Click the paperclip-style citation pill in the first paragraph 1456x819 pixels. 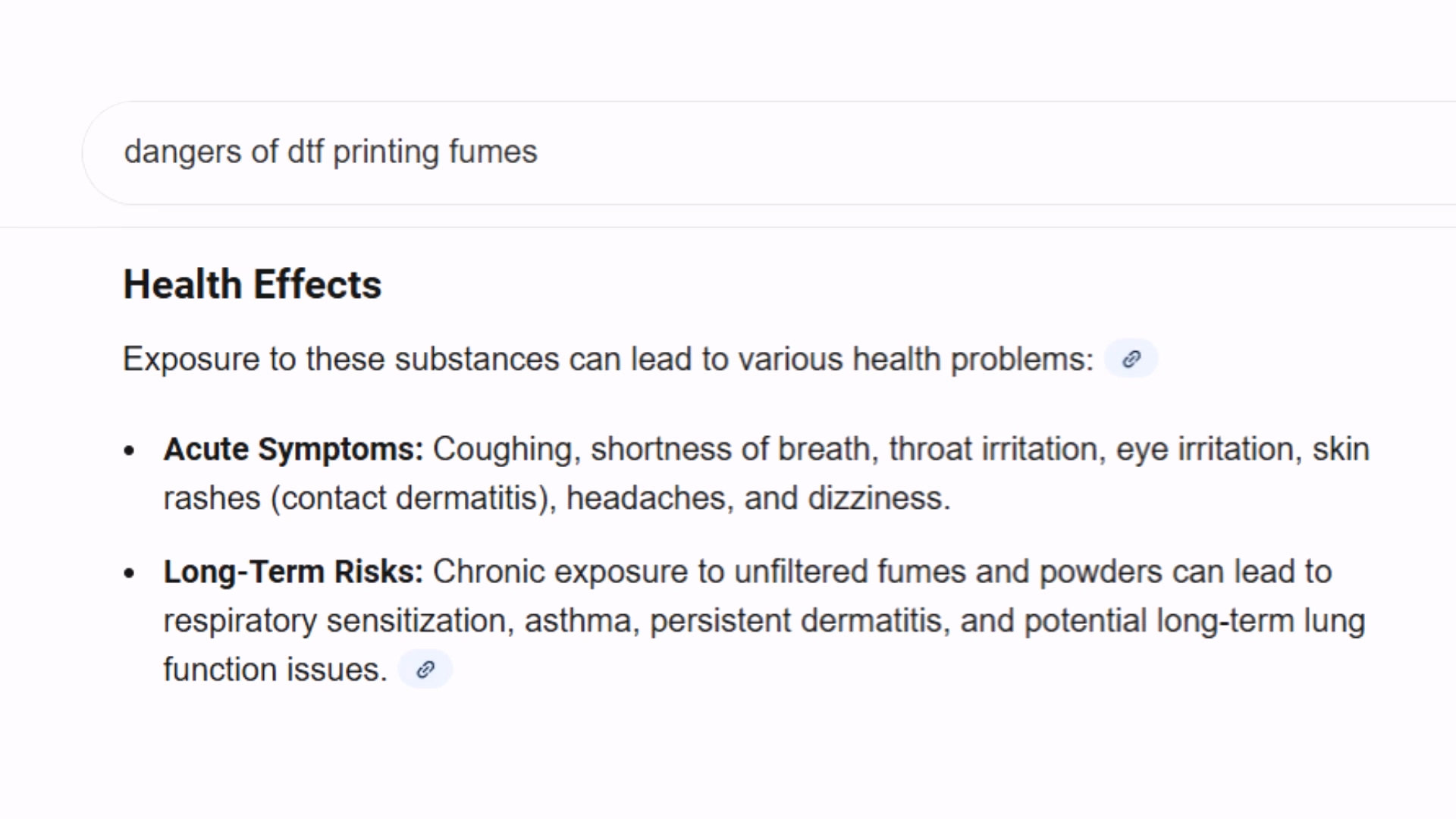click(1131, 358)
